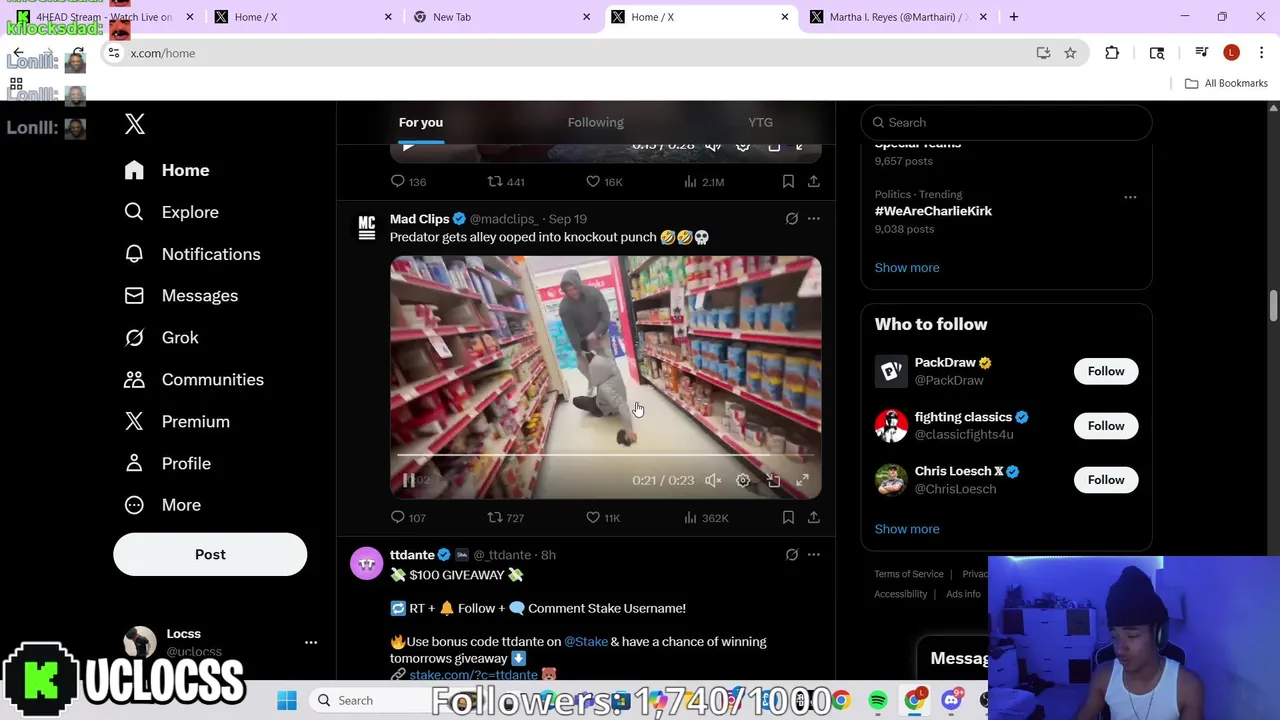The height and width of the screenshot is (720, 1280).
Task: Bookmark the Mad Clips post
Action: pos(788,517)
